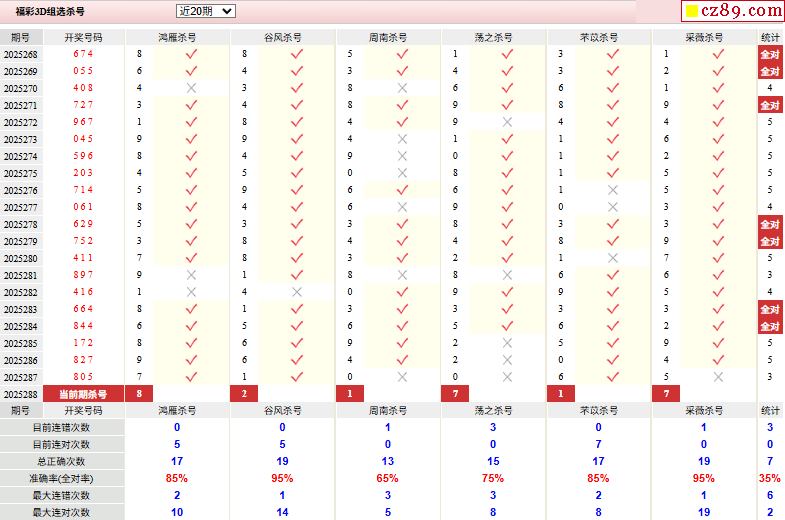785x520 pixels.
Task: Click 苯苡杀号 cross mark in row 2025276
Action: 613,190
